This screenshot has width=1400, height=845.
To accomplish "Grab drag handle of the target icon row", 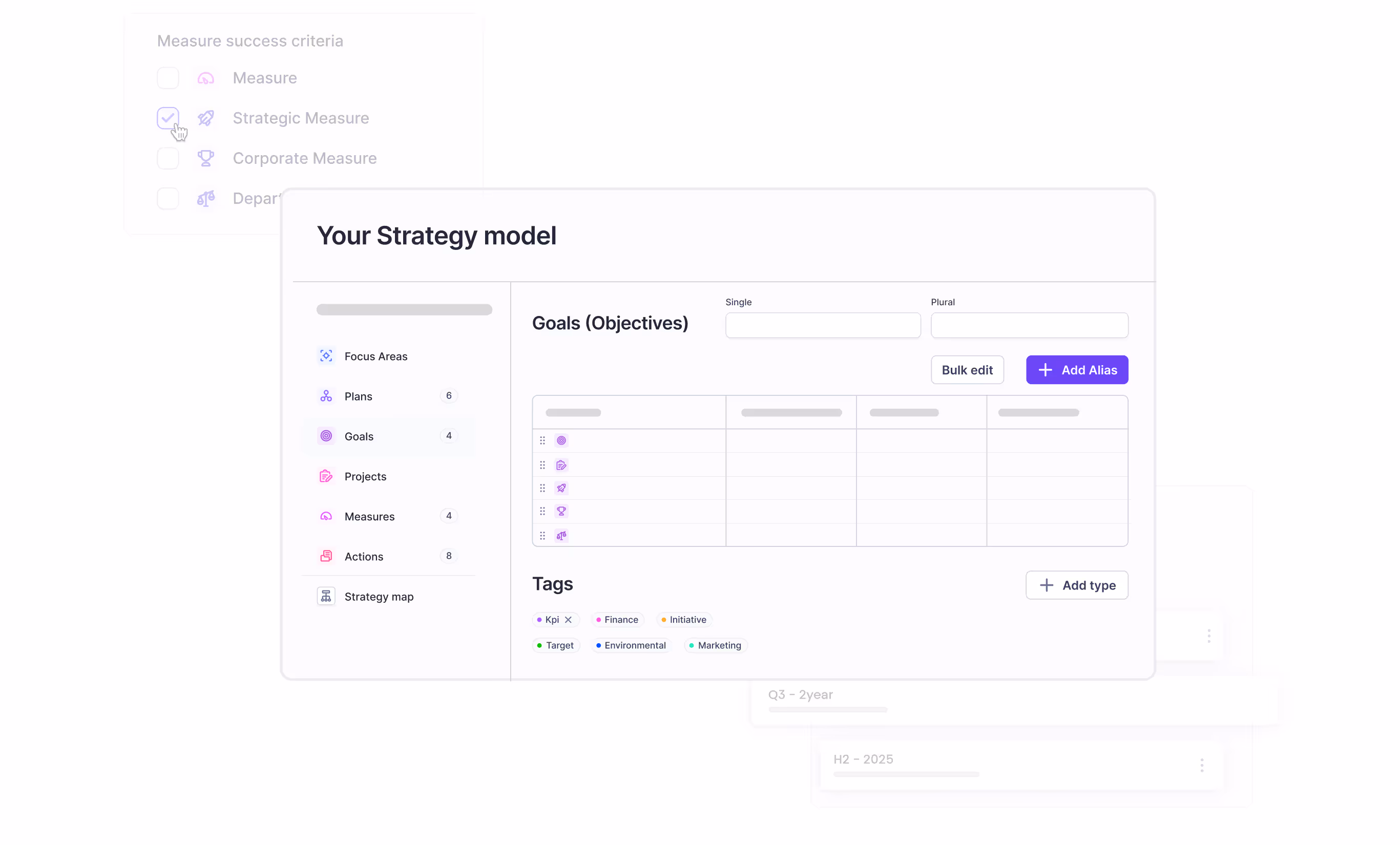I will pyautogui.click(x=542, y=440).
